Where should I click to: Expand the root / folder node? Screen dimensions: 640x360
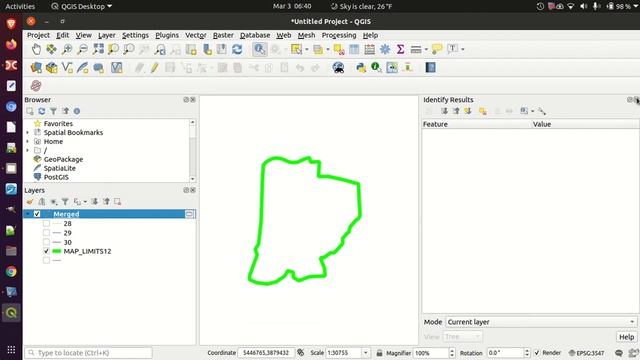point(27,150)
